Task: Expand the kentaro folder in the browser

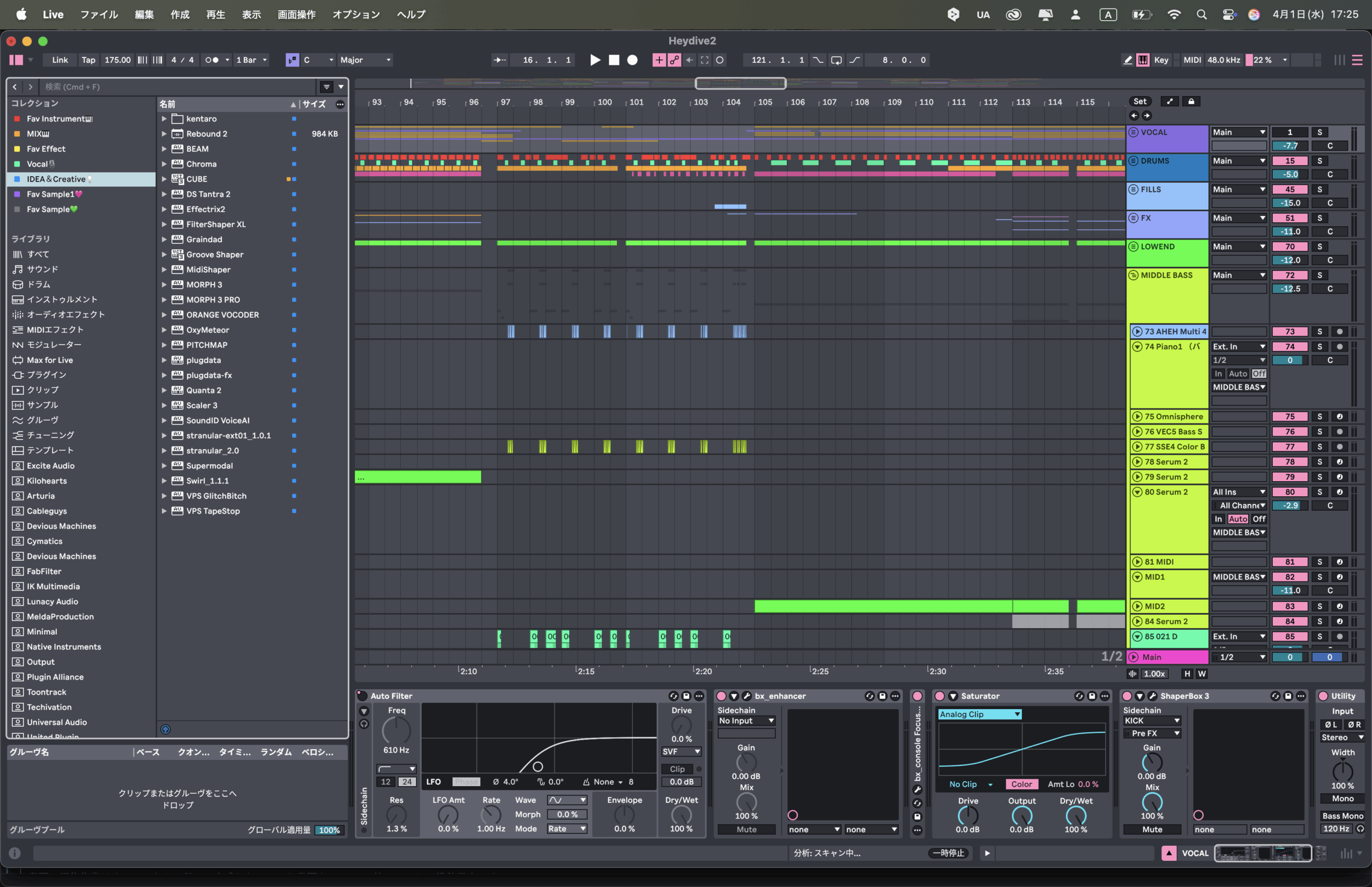Action: click(x=164, y=118)
